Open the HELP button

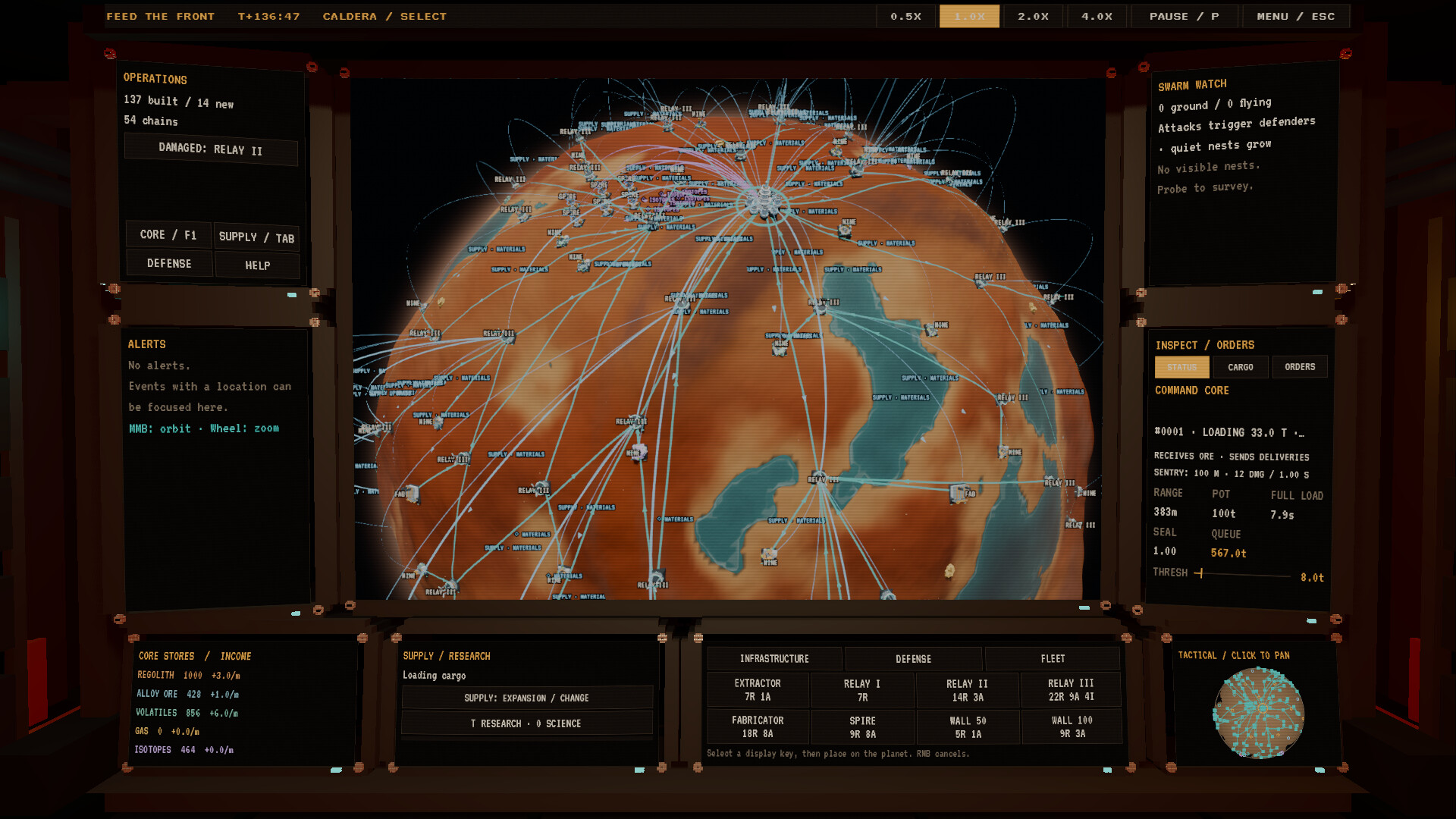pos(257,265)
